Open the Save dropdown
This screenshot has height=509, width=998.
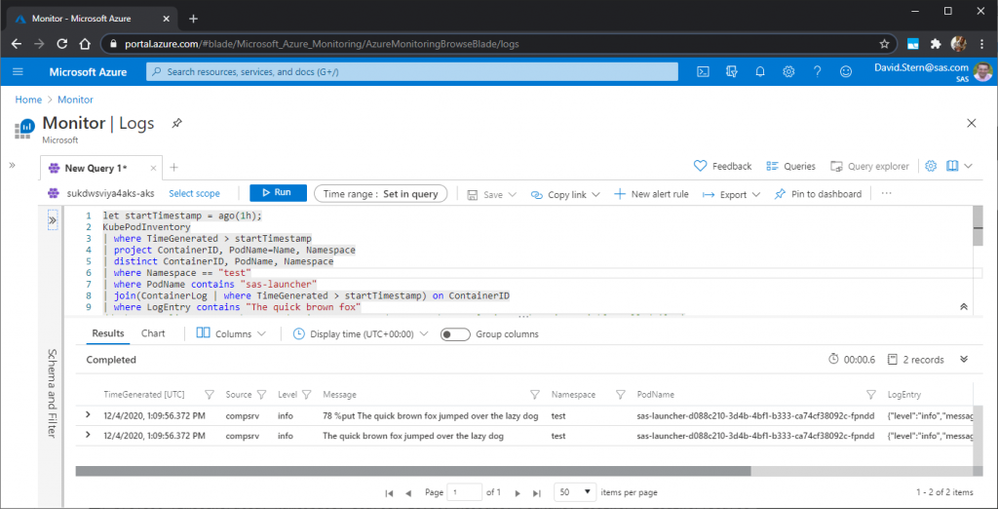(x=491, y=195)
